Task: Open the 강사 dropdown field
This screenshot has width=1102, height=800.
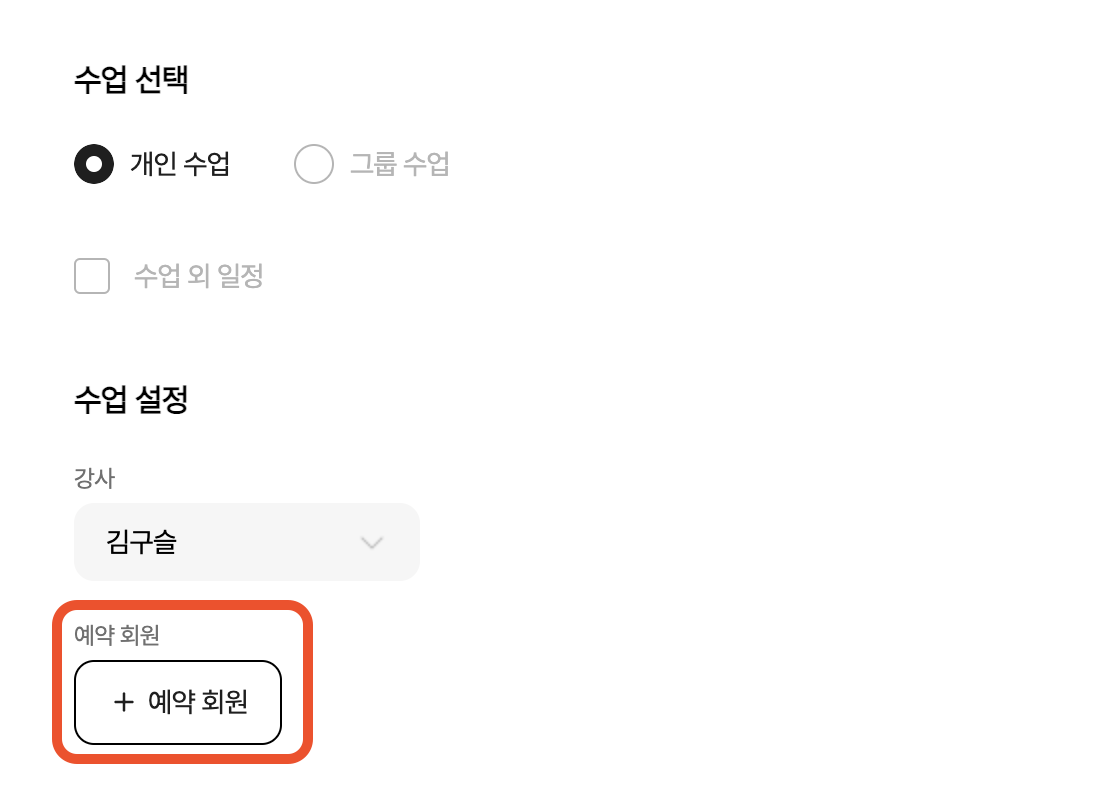Action: [246, 542]
